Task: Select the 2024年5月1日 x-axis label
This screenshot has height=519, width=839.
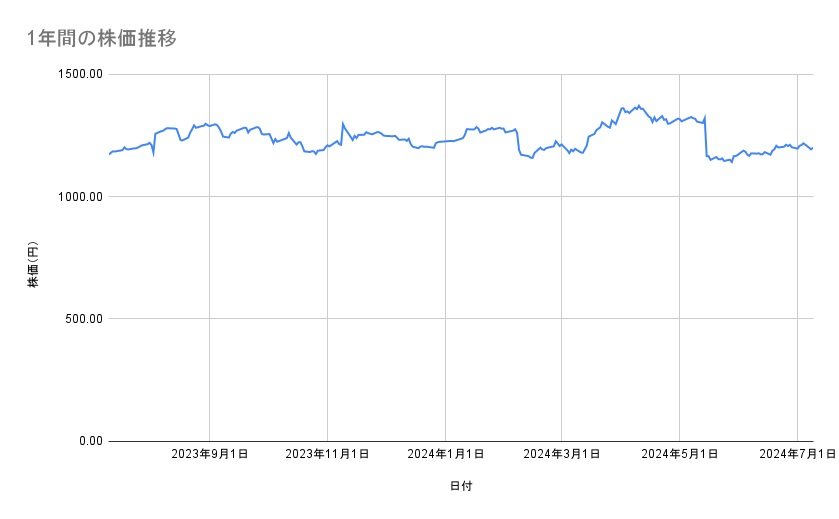Action: tap(680, 454)
